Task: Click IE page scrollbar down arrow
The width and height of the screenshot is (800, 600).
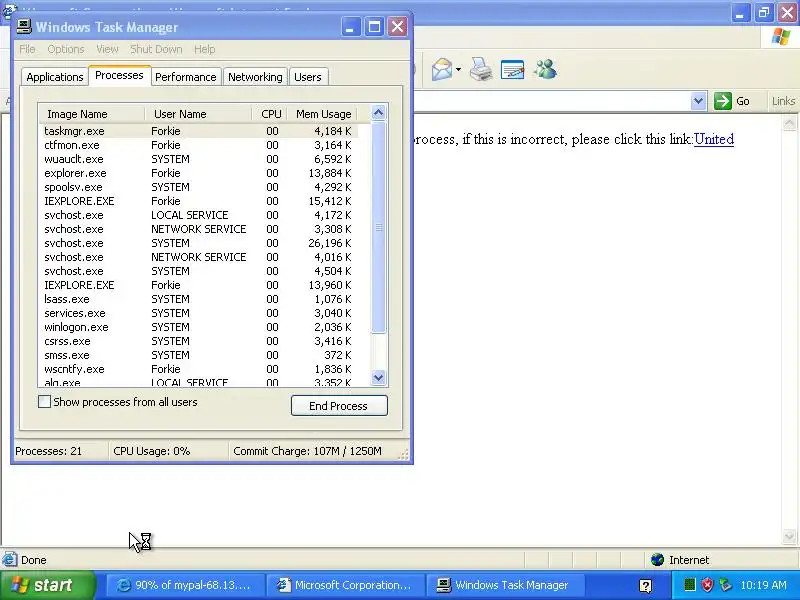Action: pos(789,536)
